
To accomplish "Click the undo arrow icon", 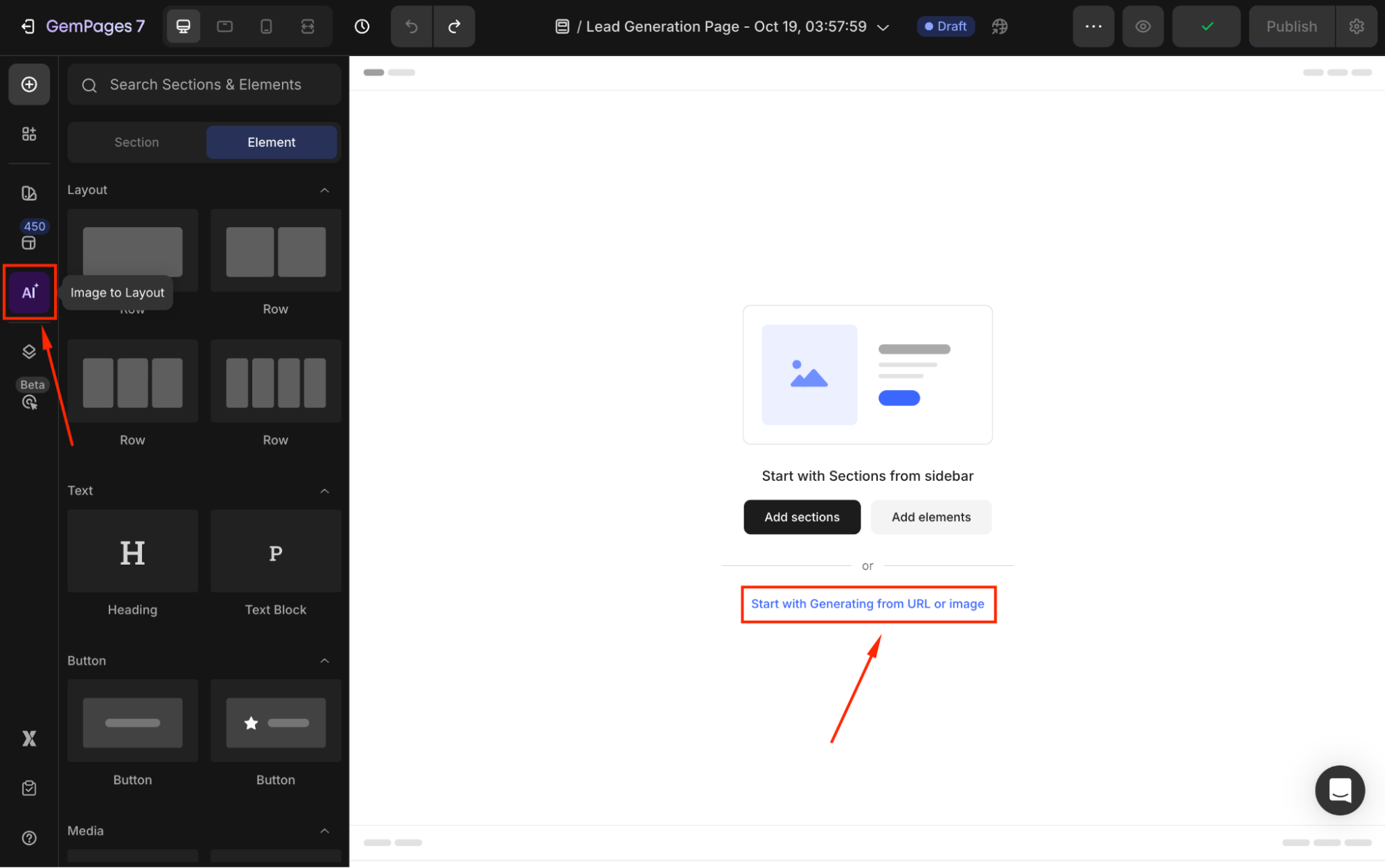I will pyautogui.click(x=412, y=26).
